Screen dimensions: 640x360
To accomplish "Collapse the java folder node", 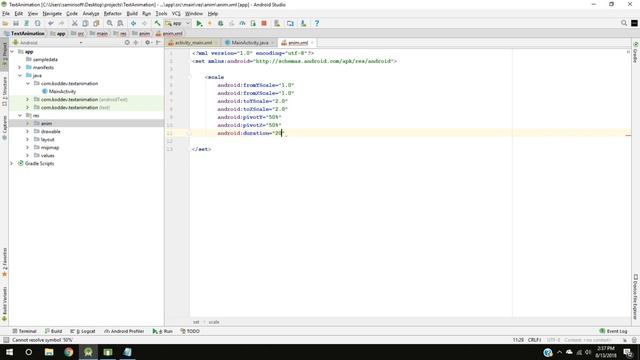I will 20,76.
